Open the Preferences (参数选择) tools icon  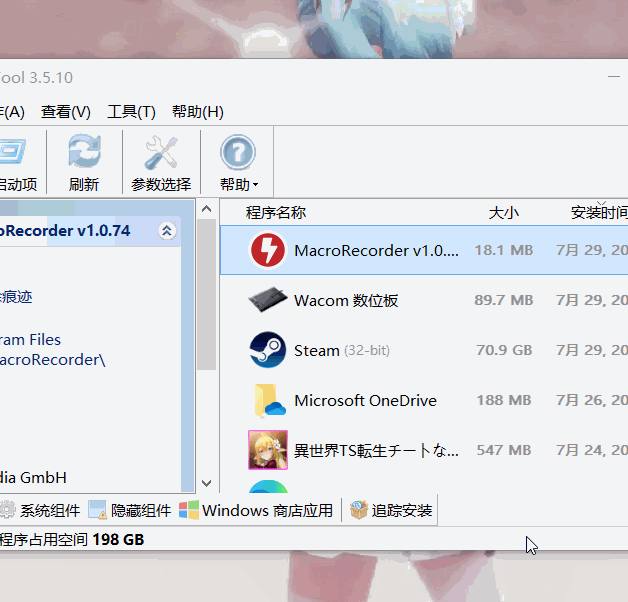(161, 152)
